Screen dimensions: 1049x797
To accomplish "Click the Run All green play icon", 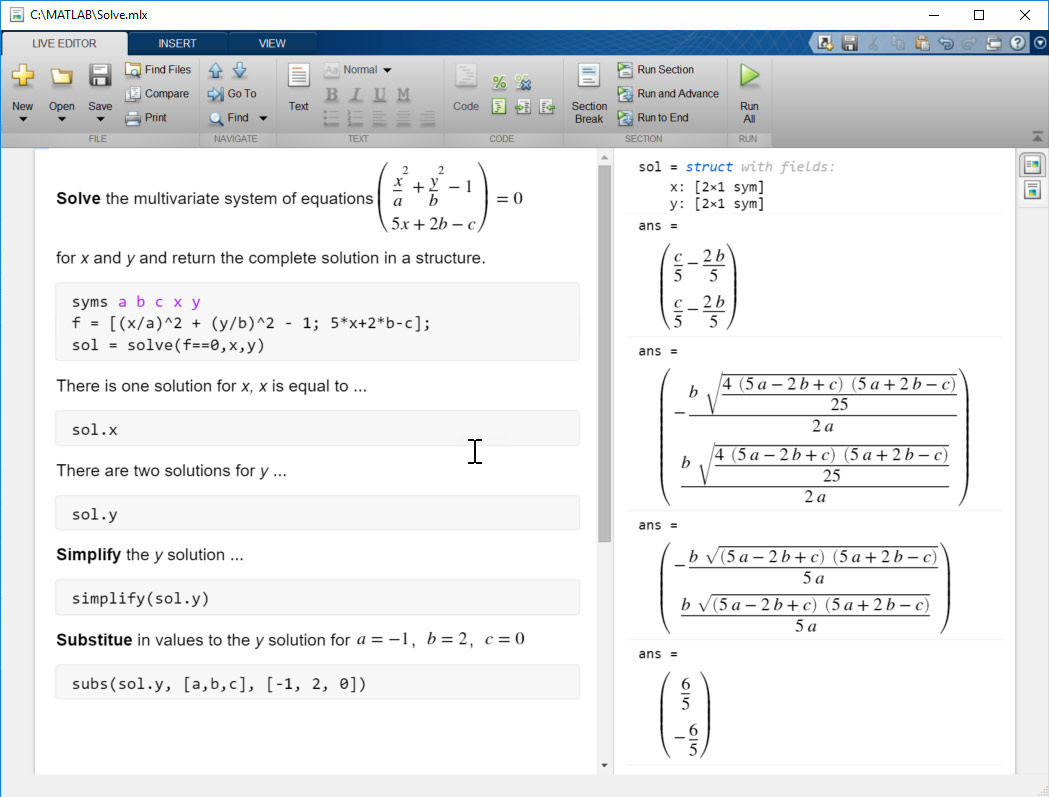I will 749,76.
